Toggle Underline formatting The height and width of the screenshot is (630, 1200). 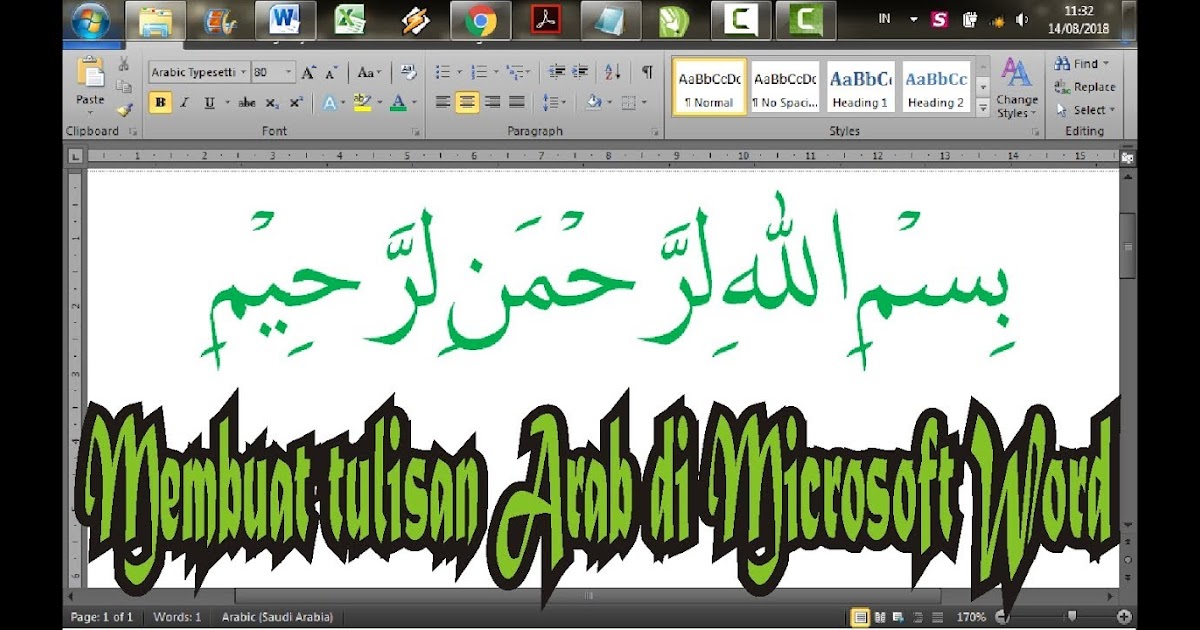coord(210,102)
